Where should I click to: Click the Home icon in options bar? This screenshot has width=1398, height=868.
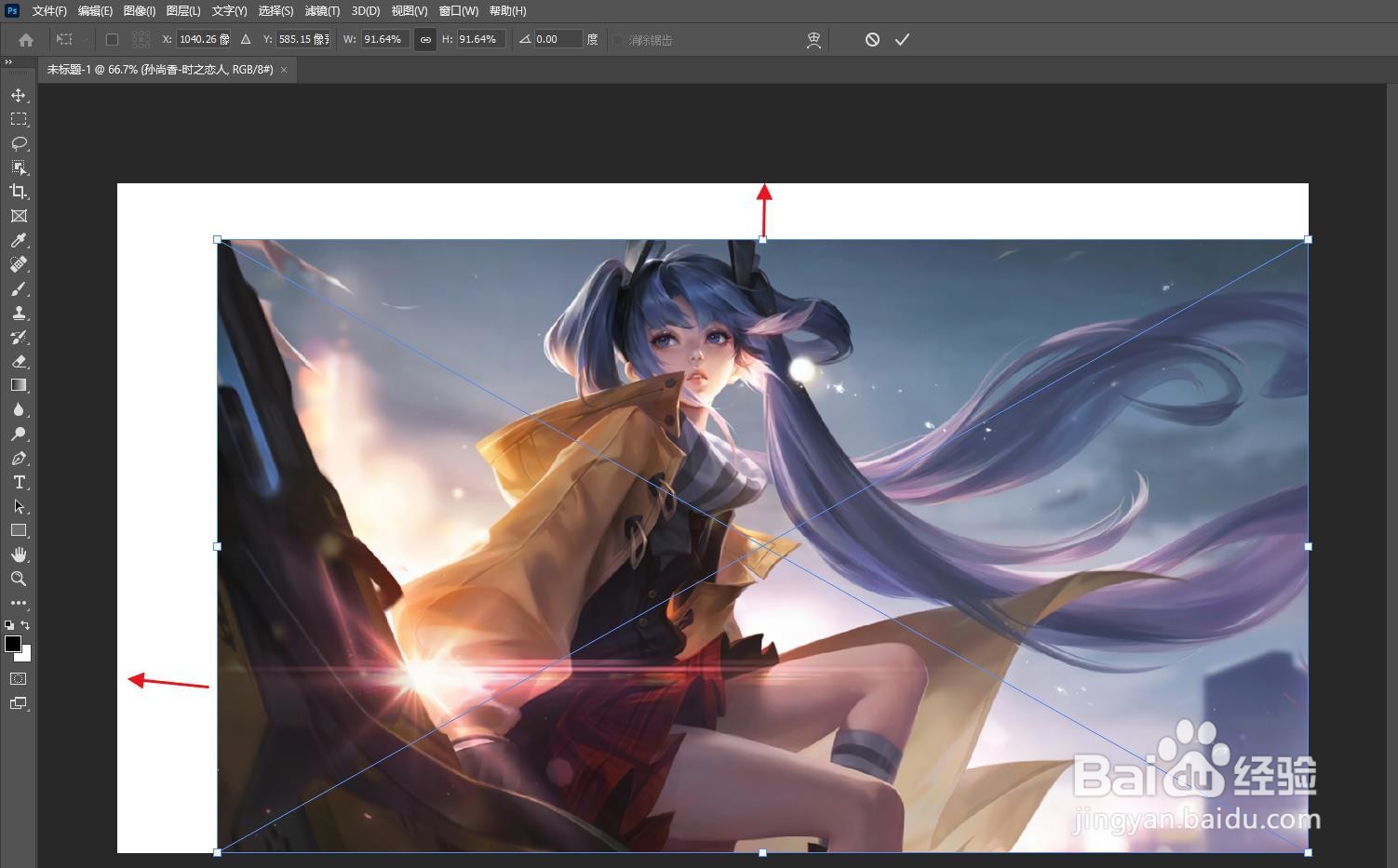coord(26,40)
